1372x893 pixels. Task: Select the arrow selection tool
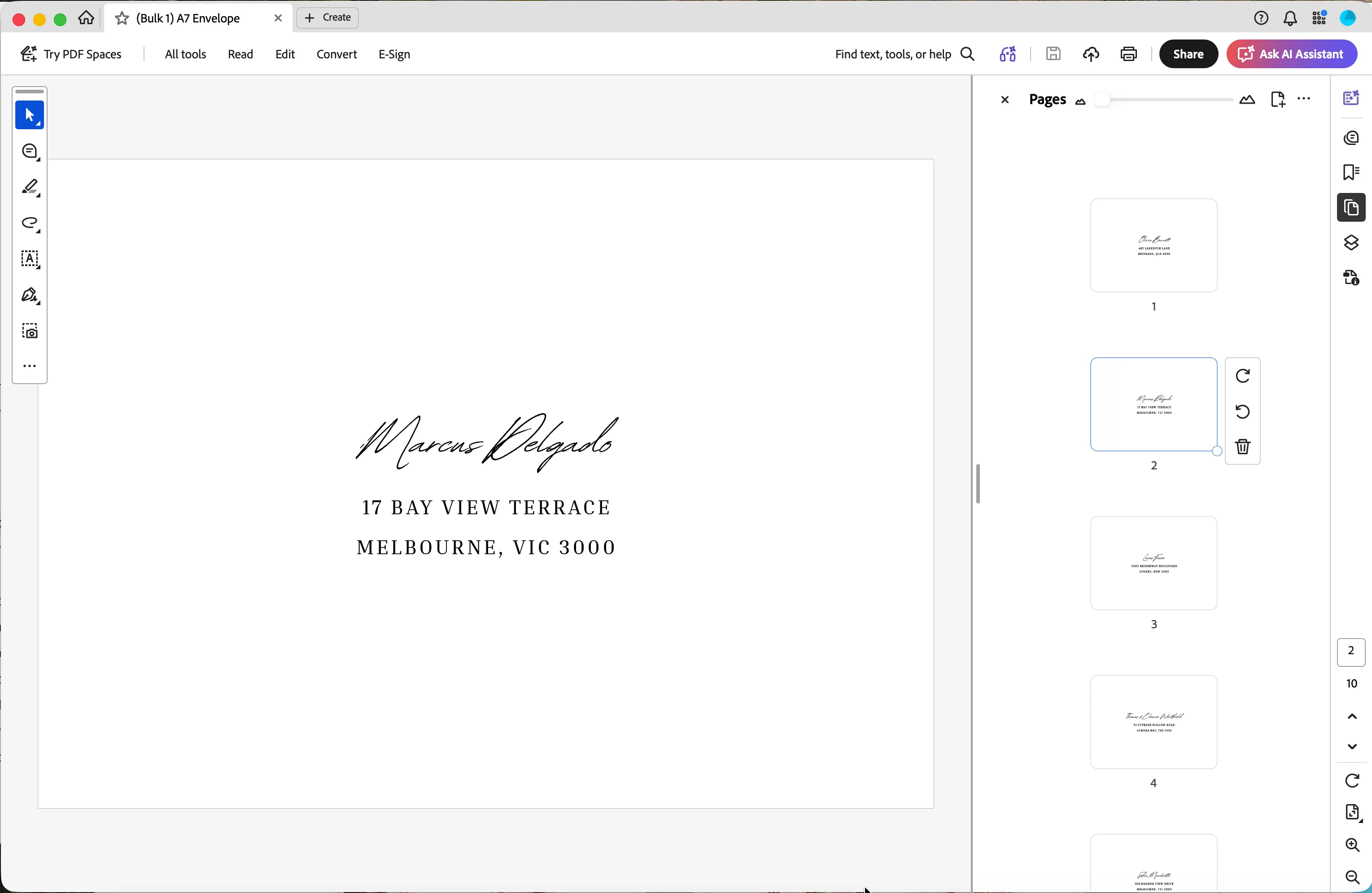click(x=30, y=115)
